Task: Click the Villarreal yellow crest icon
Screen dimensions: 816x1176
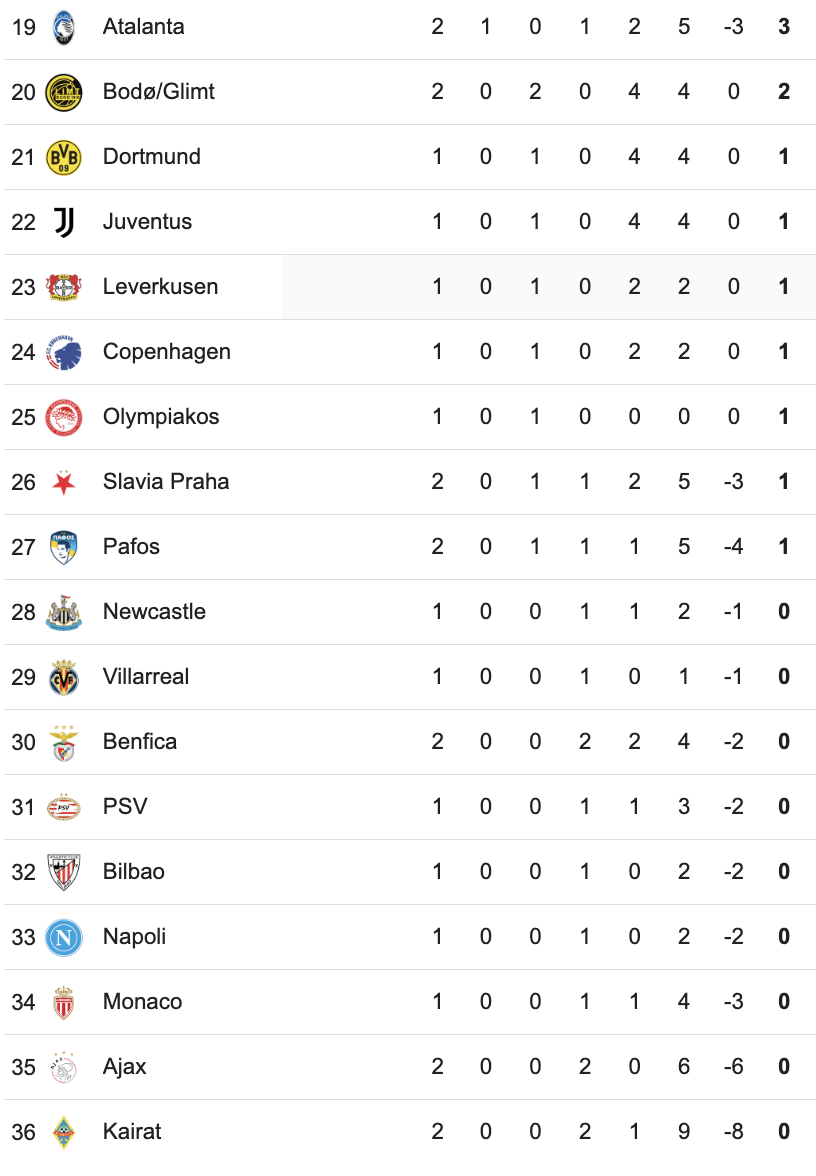Action: [64, 677]
